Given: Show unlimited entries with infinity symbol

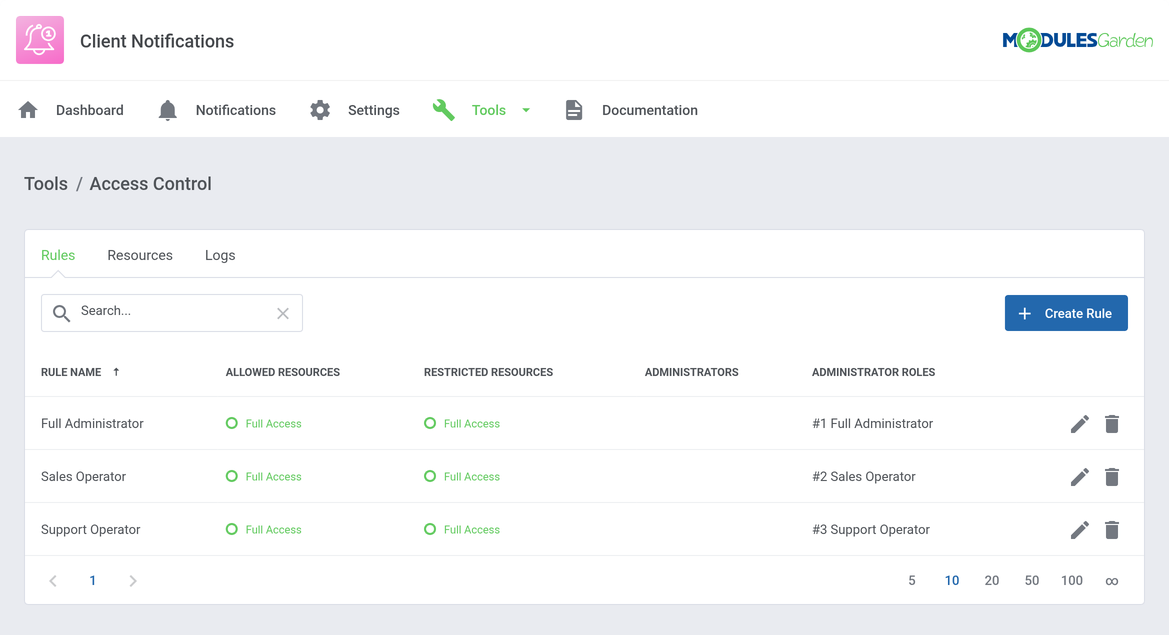Looking at the screenshot, I should click(1112, 581).
